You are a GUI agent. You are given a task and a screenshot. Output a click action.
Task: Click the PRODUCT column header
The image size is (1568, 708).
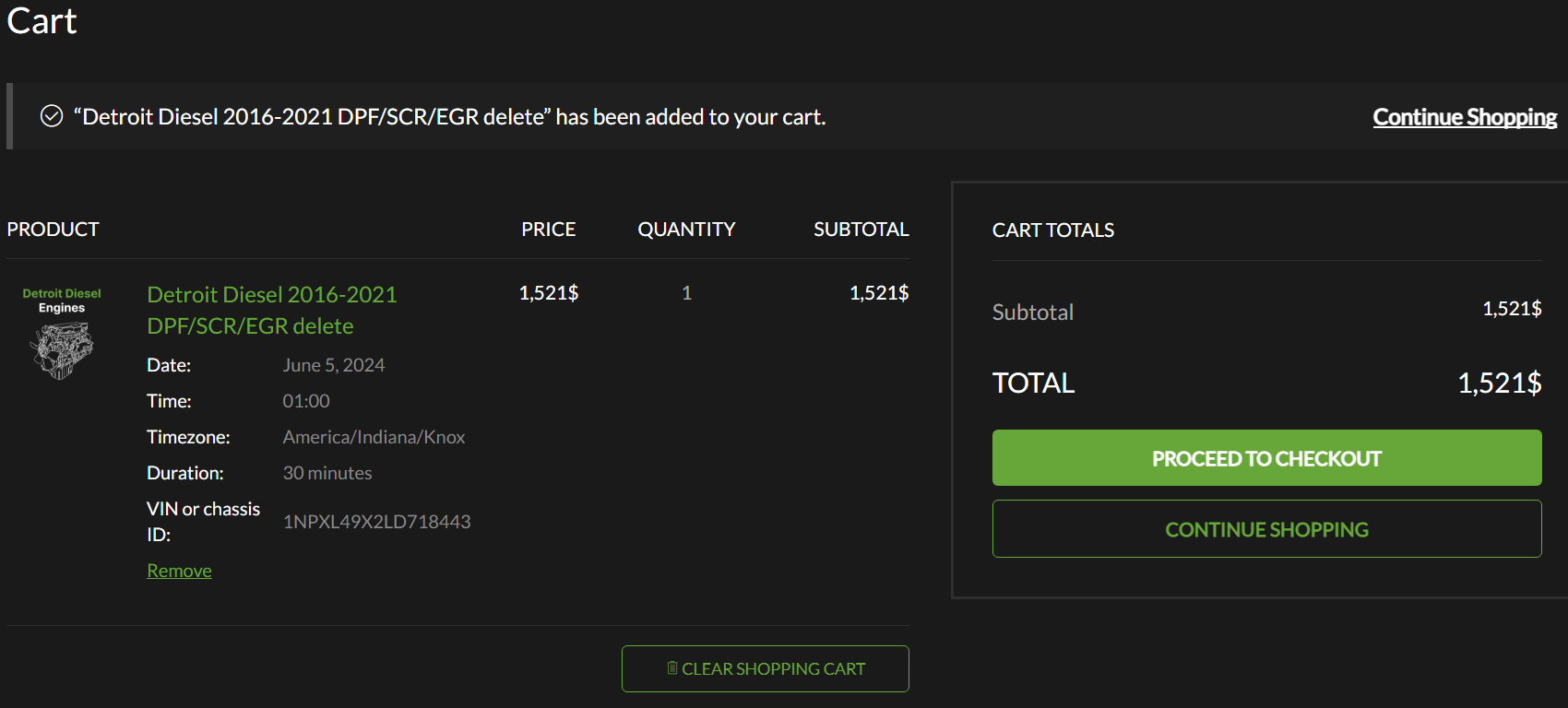[x=53, y=230]
